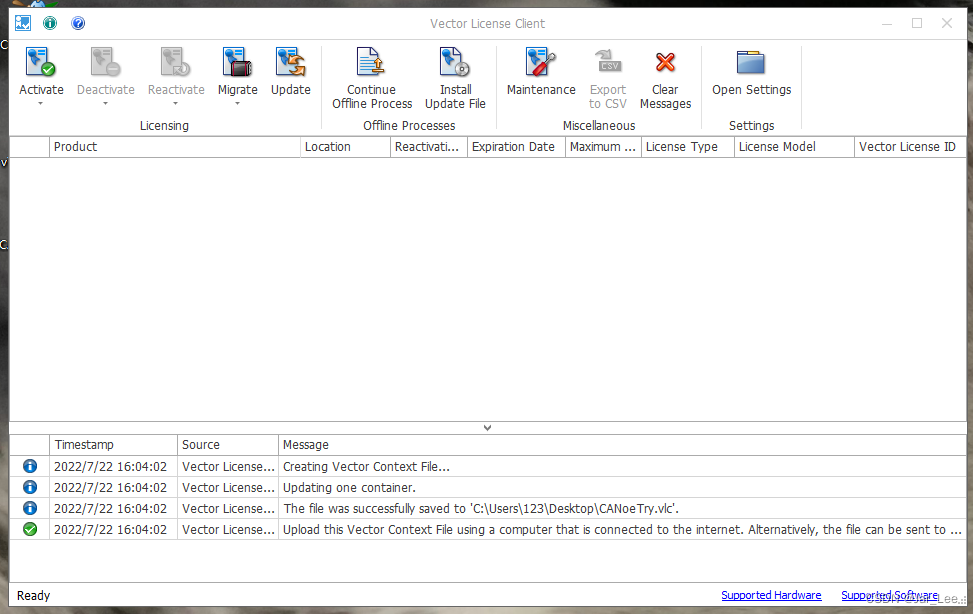Click Continue Offline Process icon
The height and width of the screenshot is (614, 973).
pyautogui.click(x=371, y=62)
